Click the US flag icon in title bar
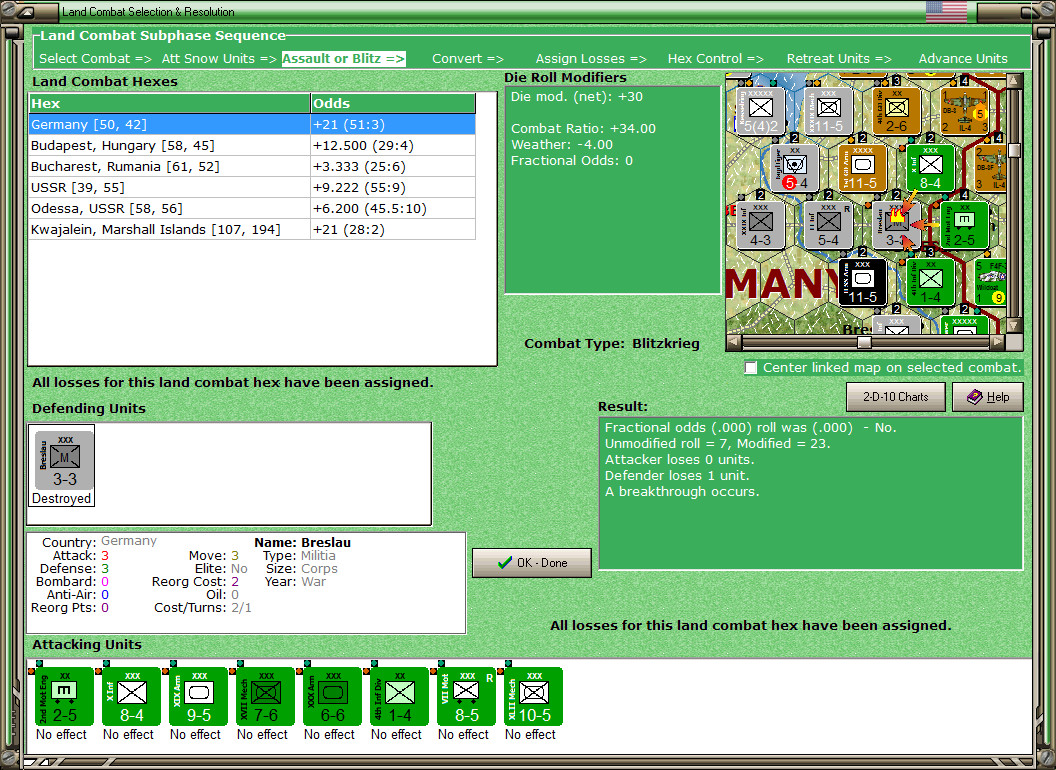Image resolution: width=1056 pixels, height=770 pixels. [x=946, y=11]
